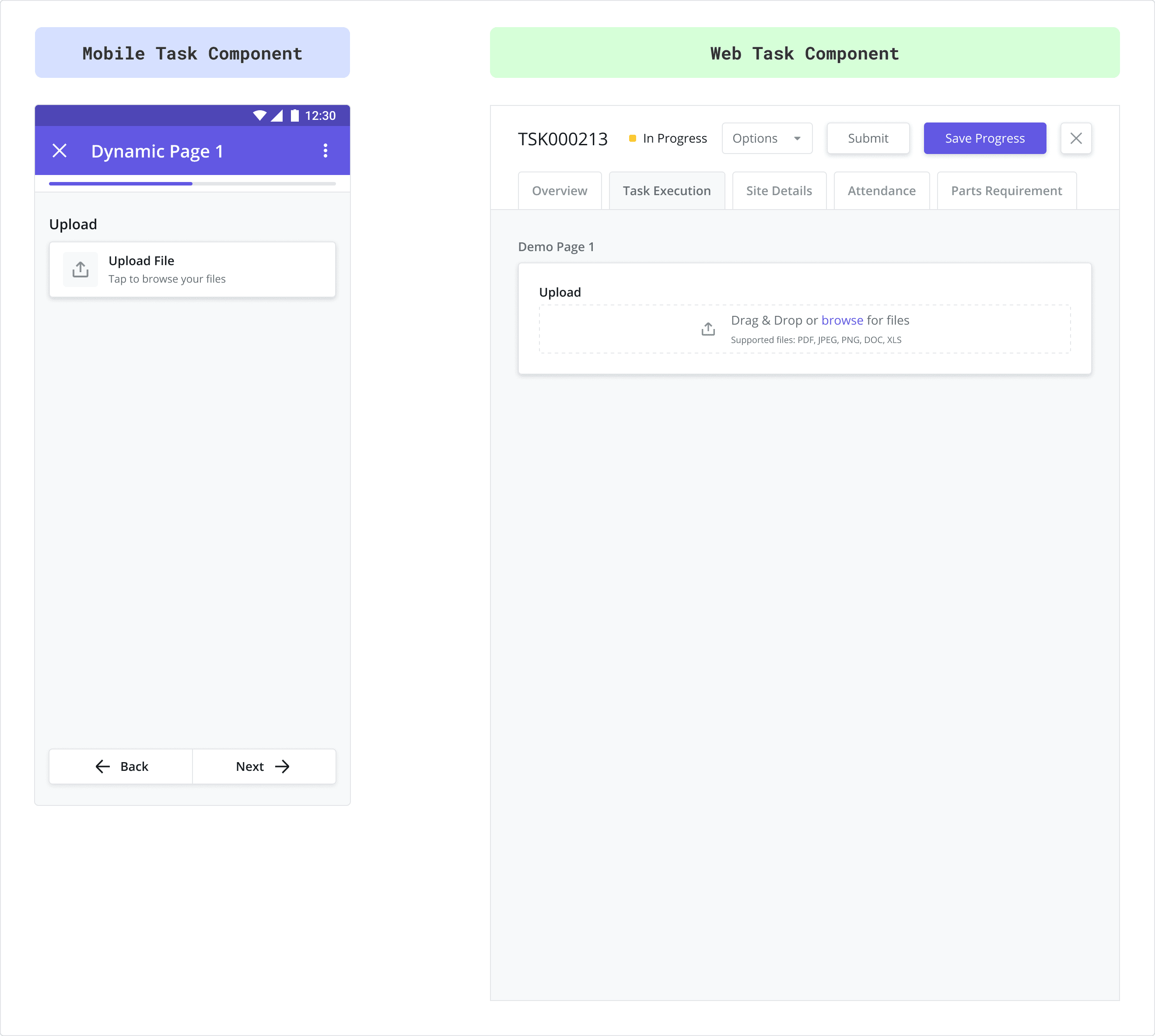Close the web task panel with X

1076,138
